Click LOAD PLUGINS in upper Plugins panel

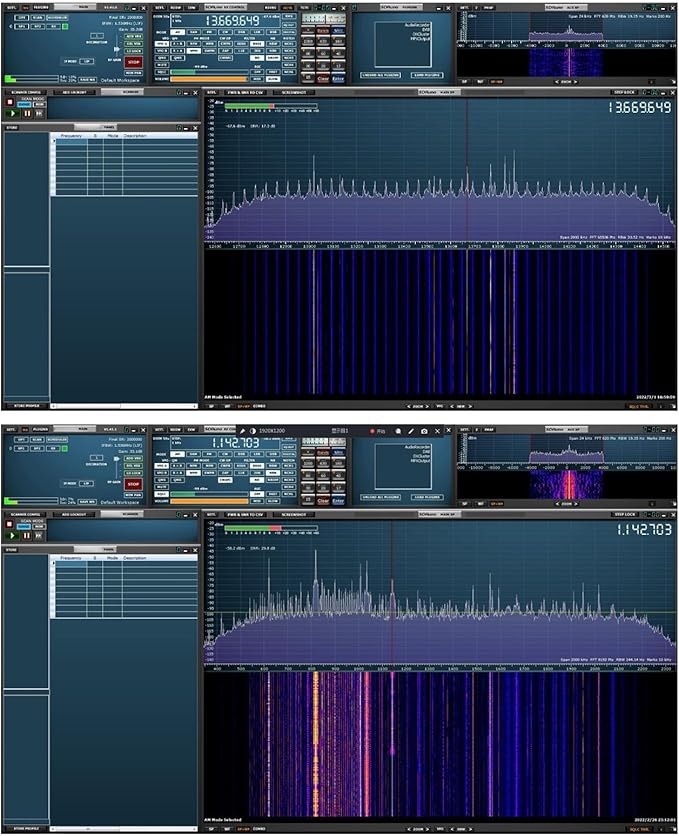426,75
